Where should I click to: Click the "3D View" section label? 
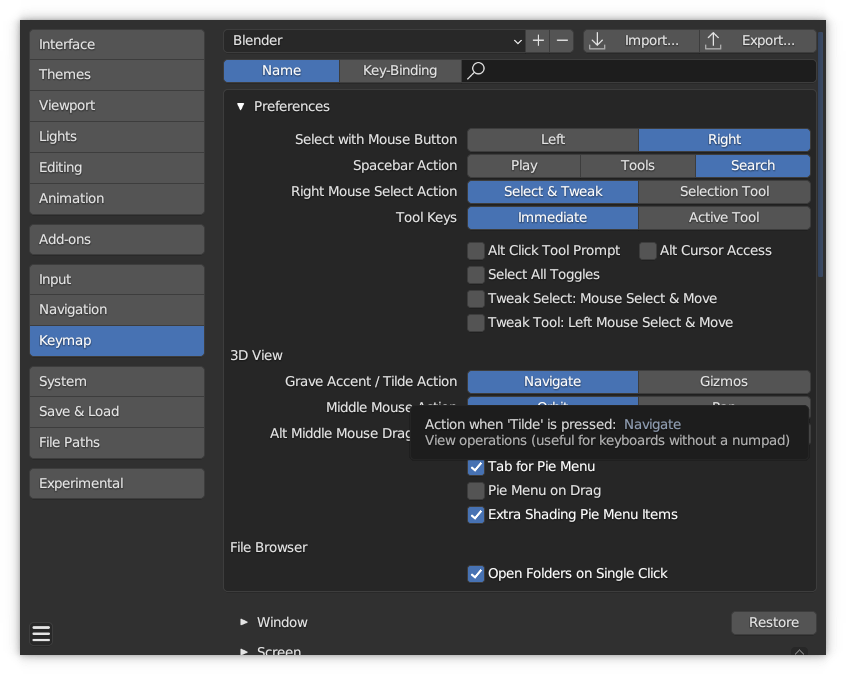point(256,356)
